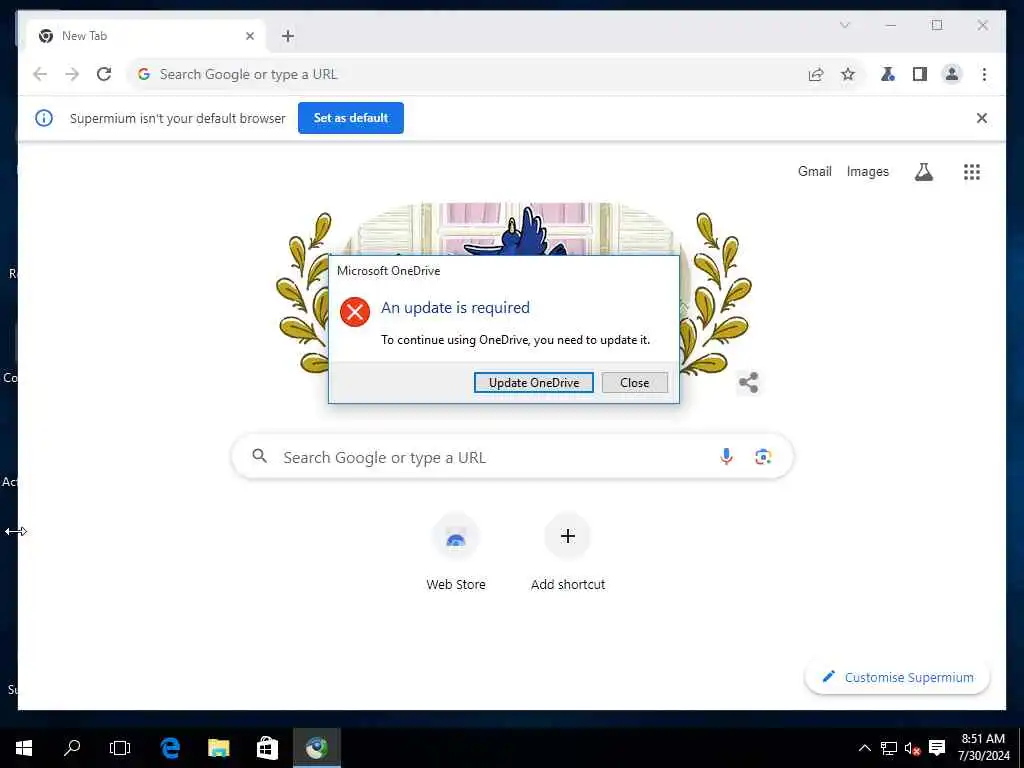This screenshot has width=1024, height=768.
Task: Focus the Google search box on page
Action: 513,456
